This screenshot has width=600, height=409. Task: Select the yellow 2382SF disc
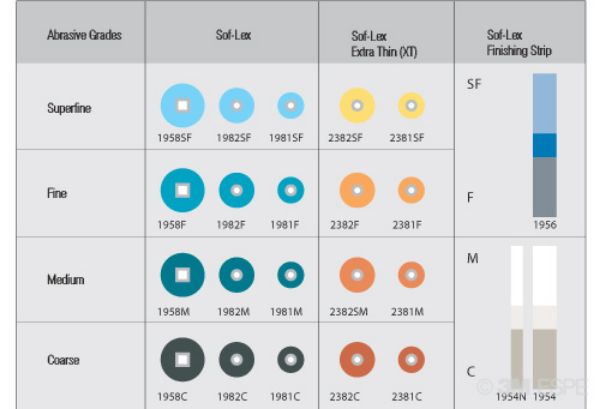click(x=357, y=105)
